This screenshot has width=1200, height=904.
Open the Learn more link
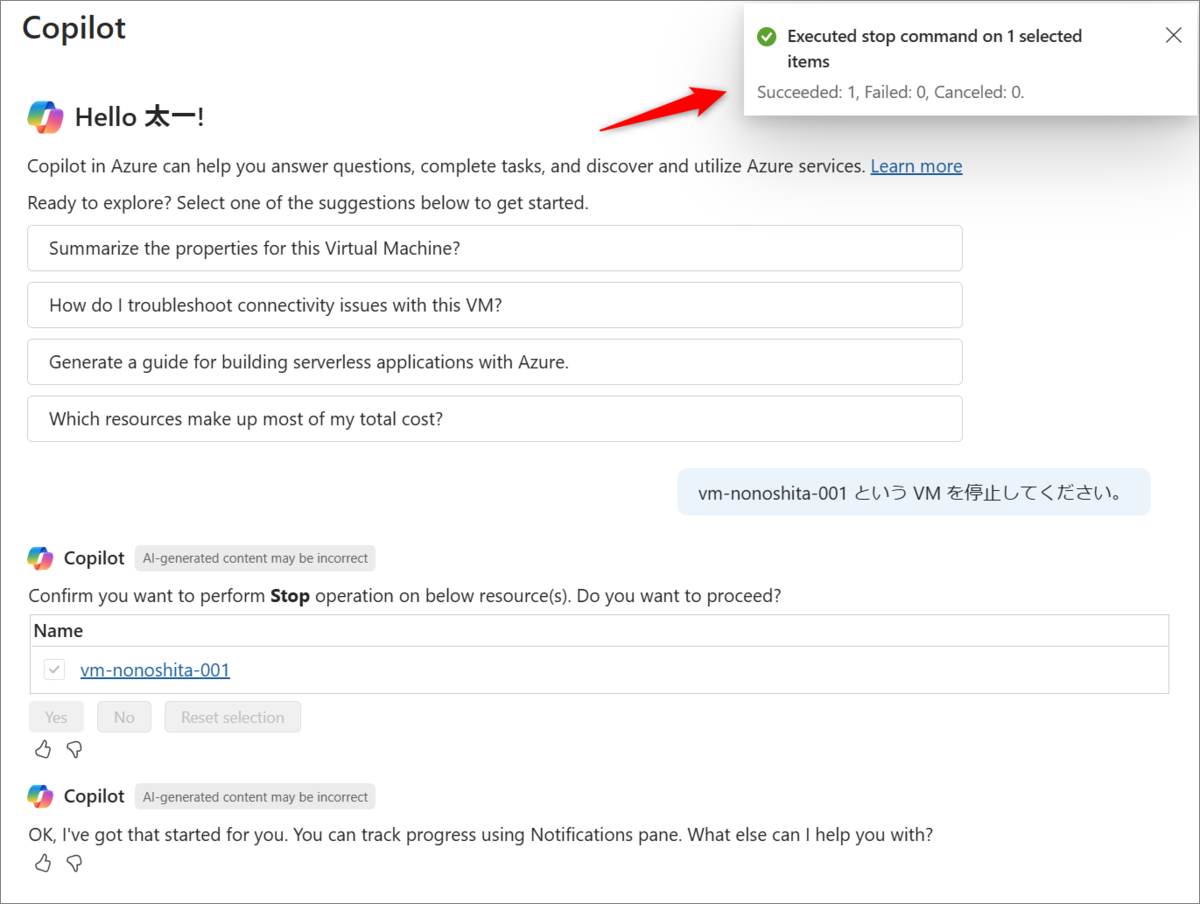click(916, 166)
